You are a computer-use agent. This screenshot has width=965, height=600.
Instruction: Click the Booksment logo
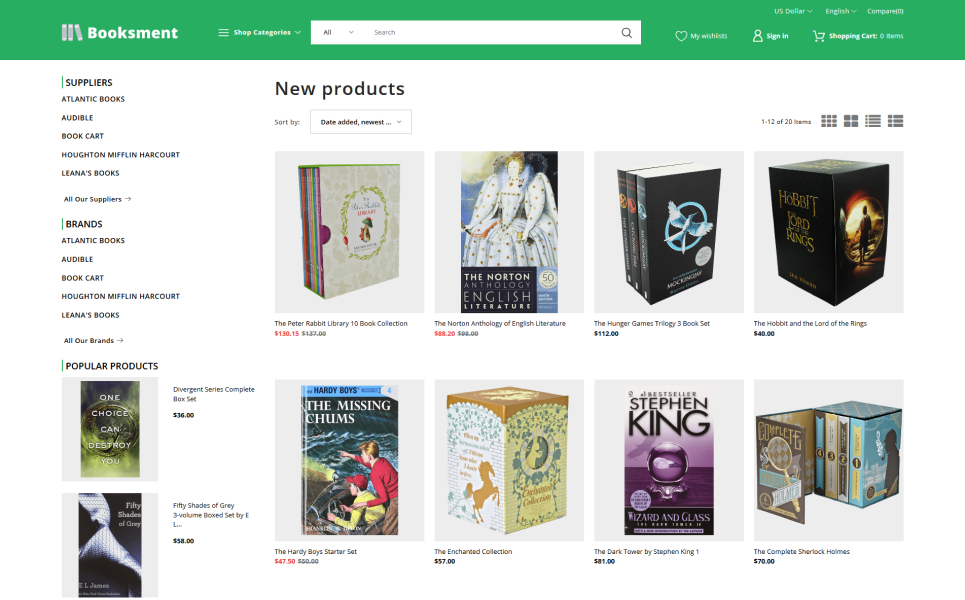119,33
